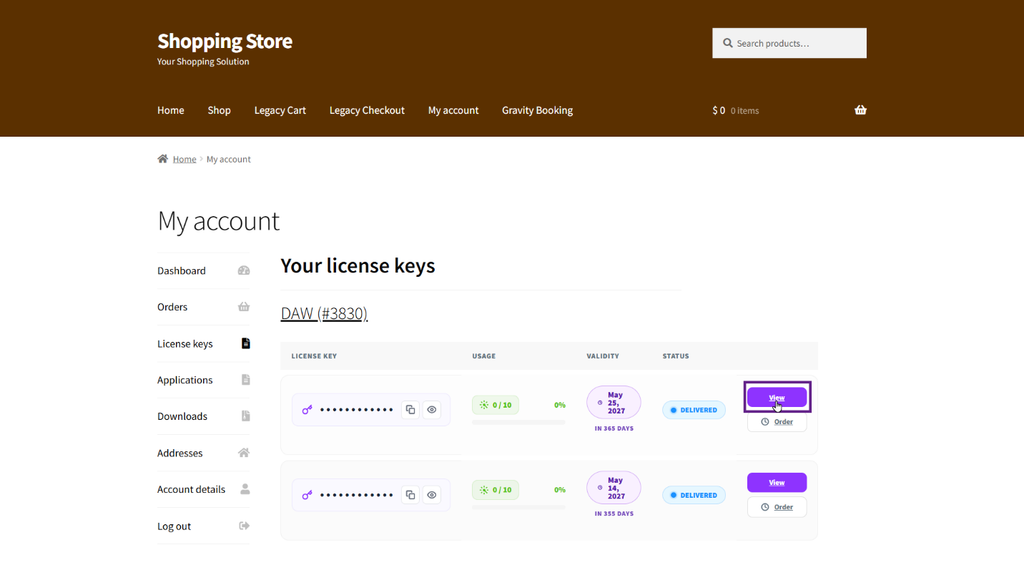Click the Downloads file icon
The width and height of the screenshot is (1024, 573).
point(246,416)
